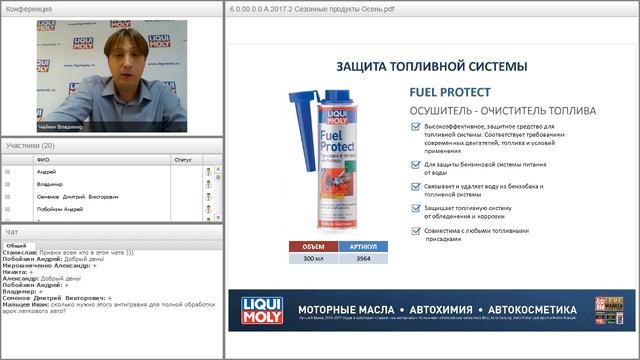This screenshot has height=360, width=640.
Task: Click Никита's chat message
Action: click(18, 272)
